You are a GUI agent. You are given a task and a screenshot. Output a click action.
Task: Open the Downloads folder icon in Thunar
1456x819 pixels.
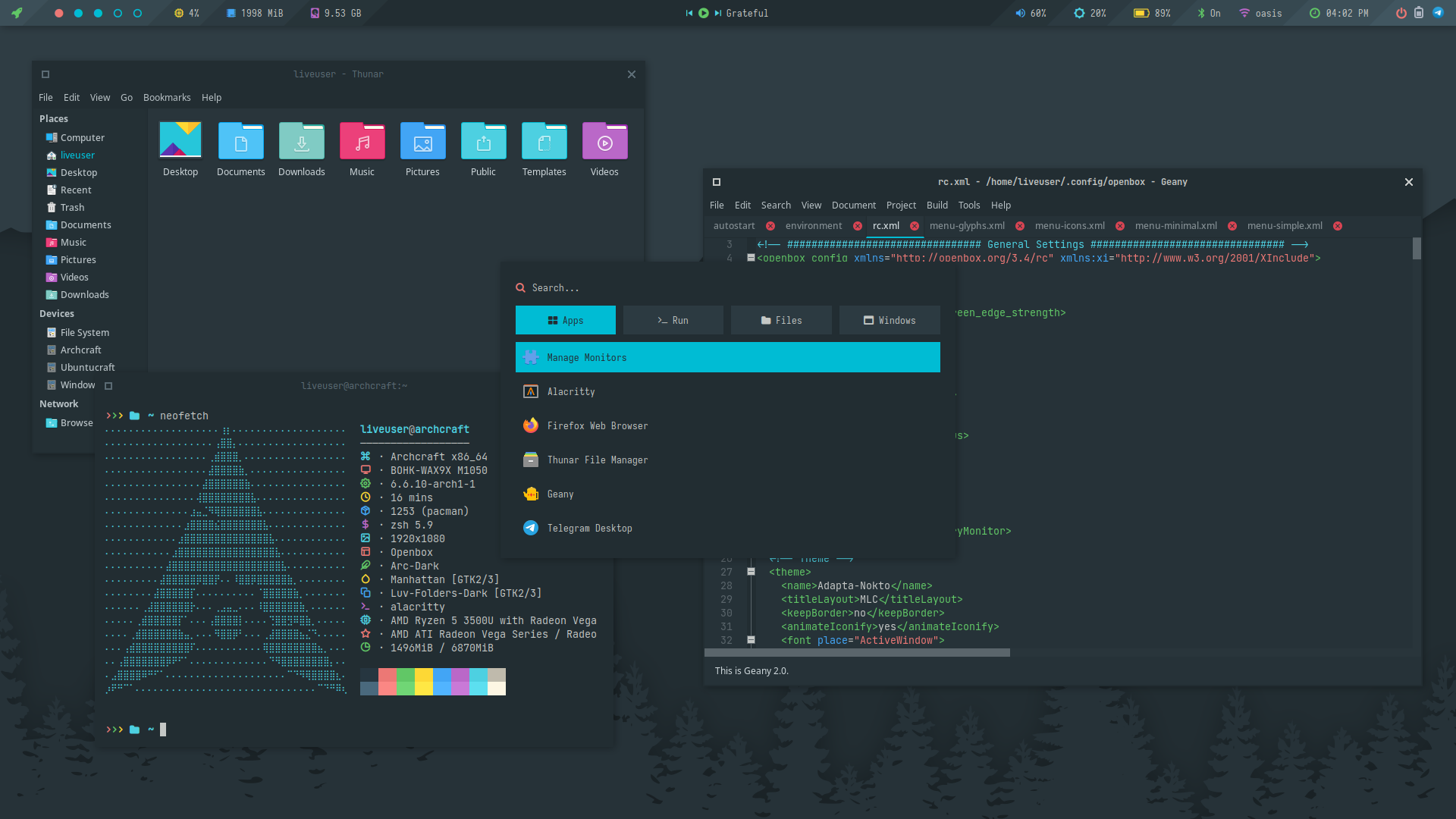coord(301,142)
